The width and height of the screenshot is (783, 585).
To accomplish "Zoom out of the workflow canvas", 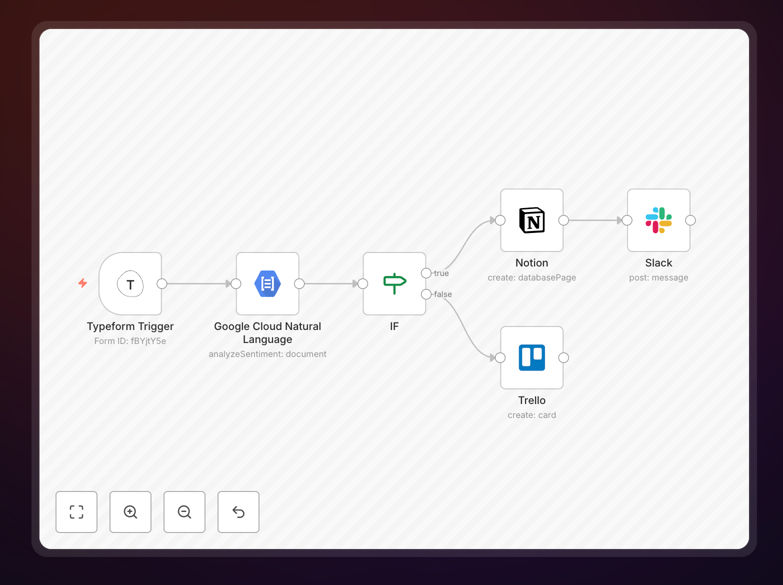I will (184, 512).
